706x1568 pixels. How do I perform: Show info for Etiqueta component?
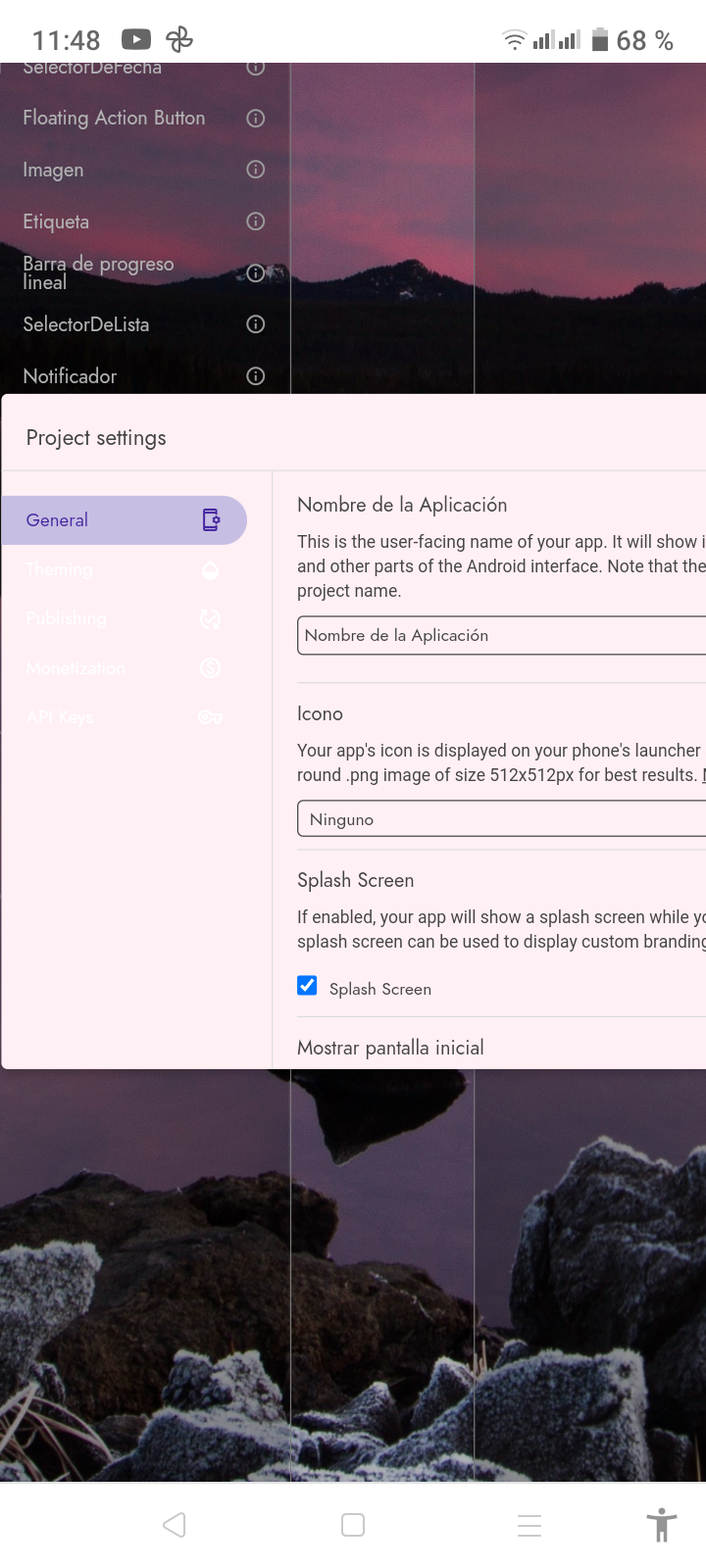click(256, 221)
